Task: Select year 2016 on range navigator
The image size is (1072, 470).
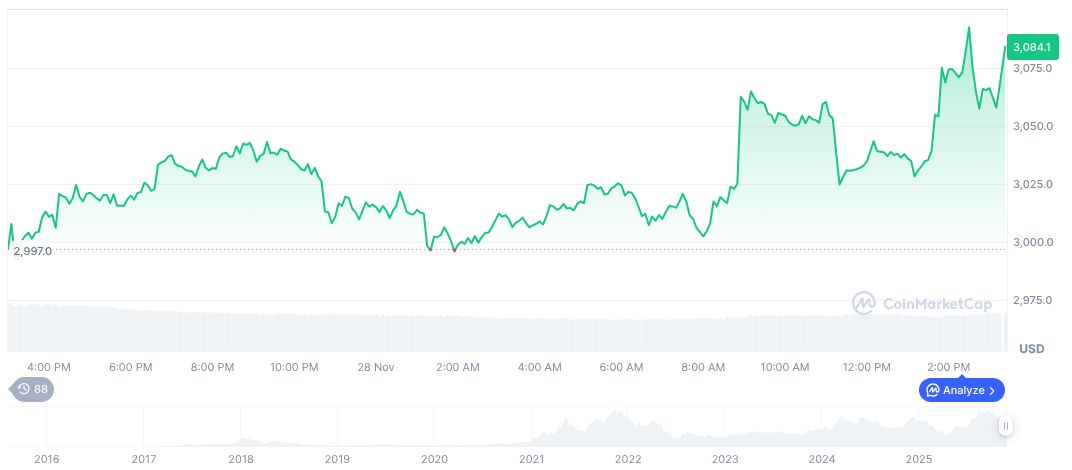Action: click(x=47, y=459)
